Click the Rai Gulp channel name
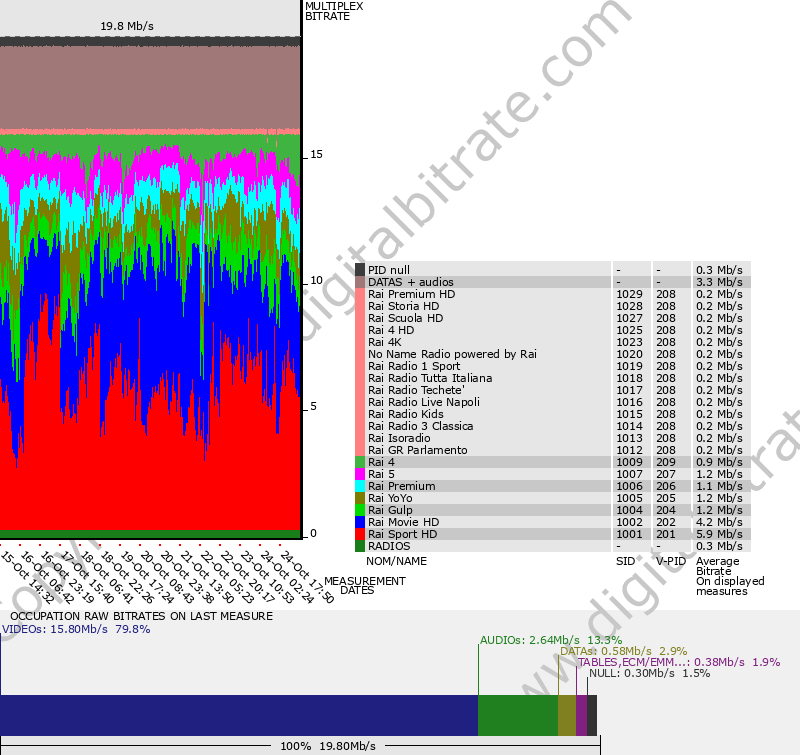 tap(390, 510)
